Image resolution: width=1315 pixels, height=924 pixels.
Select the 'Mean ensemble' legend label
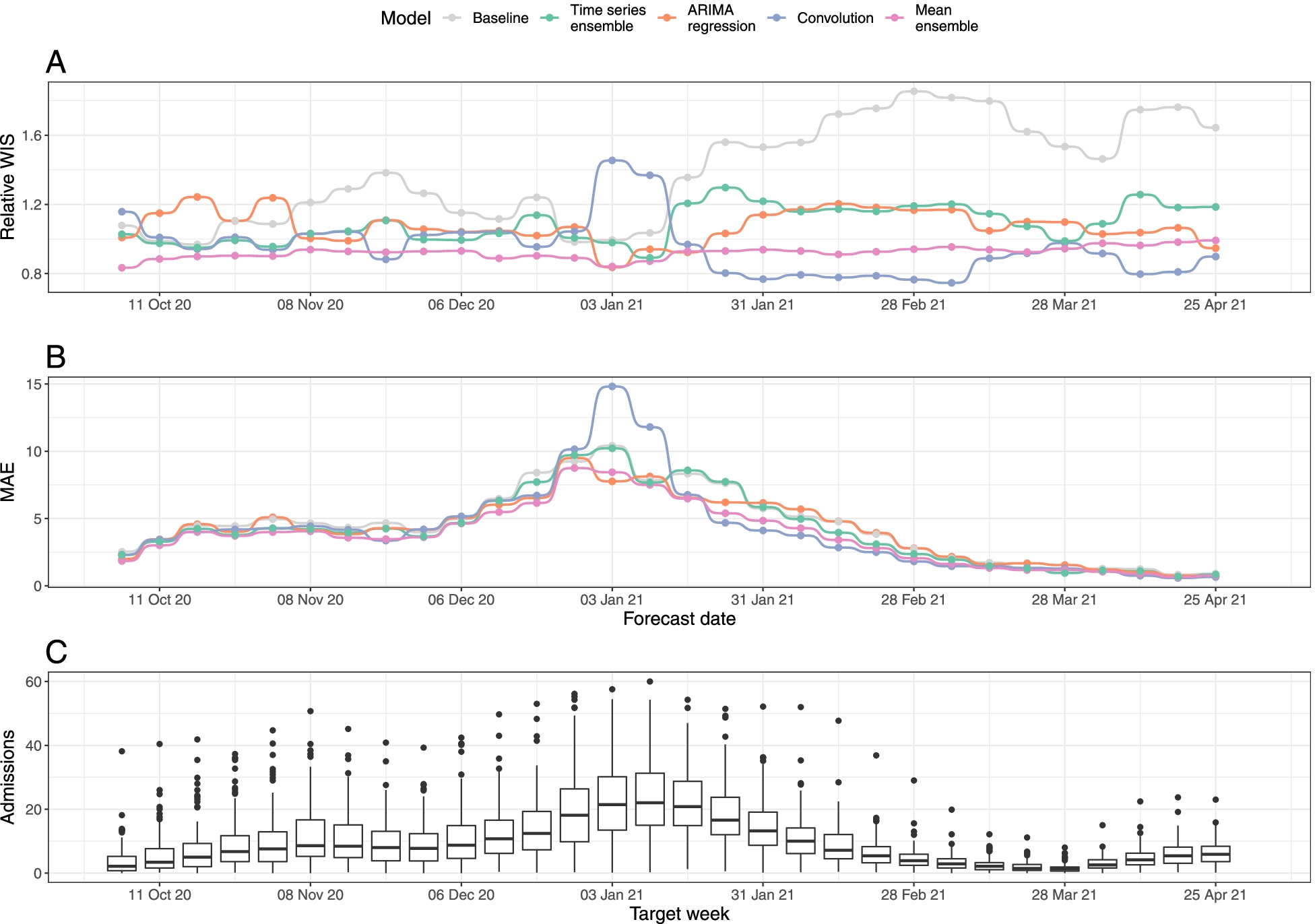[x=947, y=18]
